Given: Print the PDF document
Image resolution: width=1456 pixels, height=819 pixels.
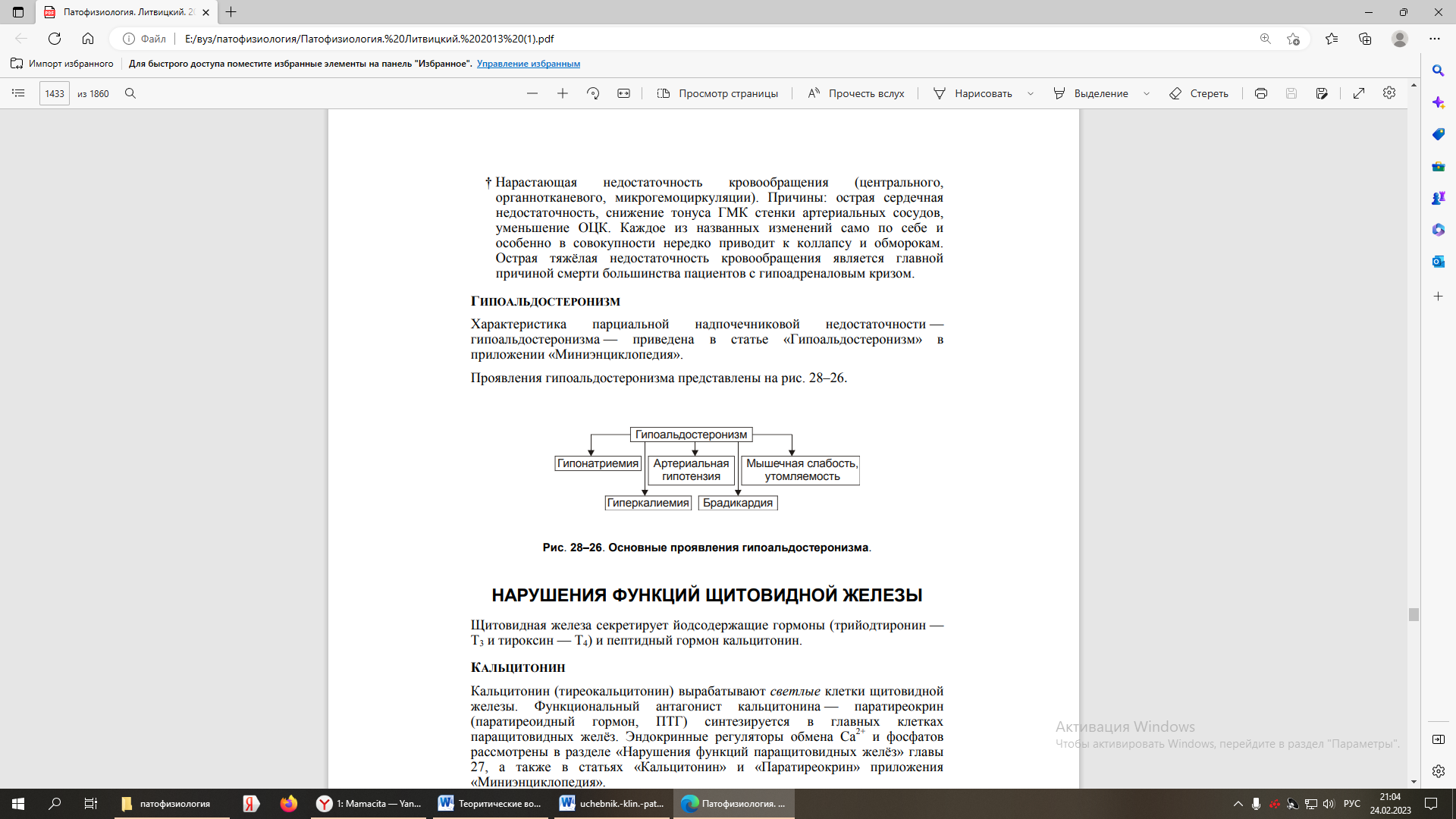Looking at the screenshot, I should 1261,93.
